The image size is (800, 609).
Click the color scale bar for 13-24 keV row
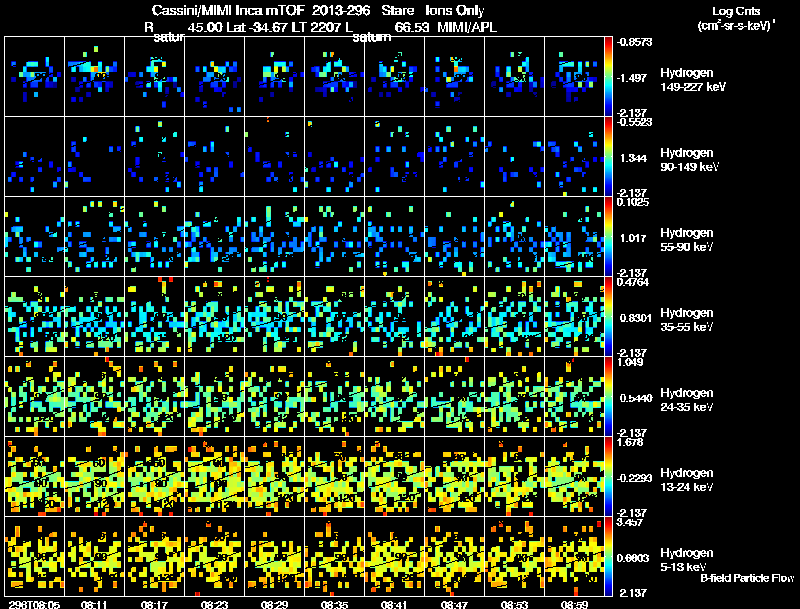click(608, 477)
